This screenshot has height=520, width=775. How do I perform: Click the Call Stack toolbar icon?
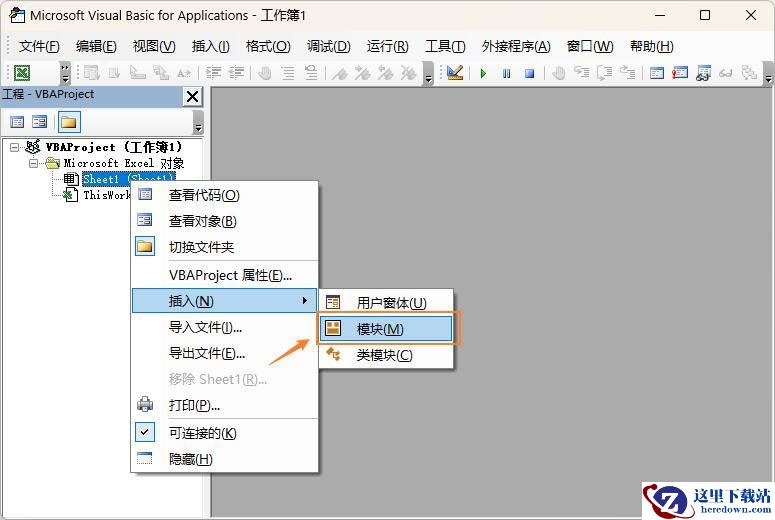pyautogui.click(x=749, y=73)
